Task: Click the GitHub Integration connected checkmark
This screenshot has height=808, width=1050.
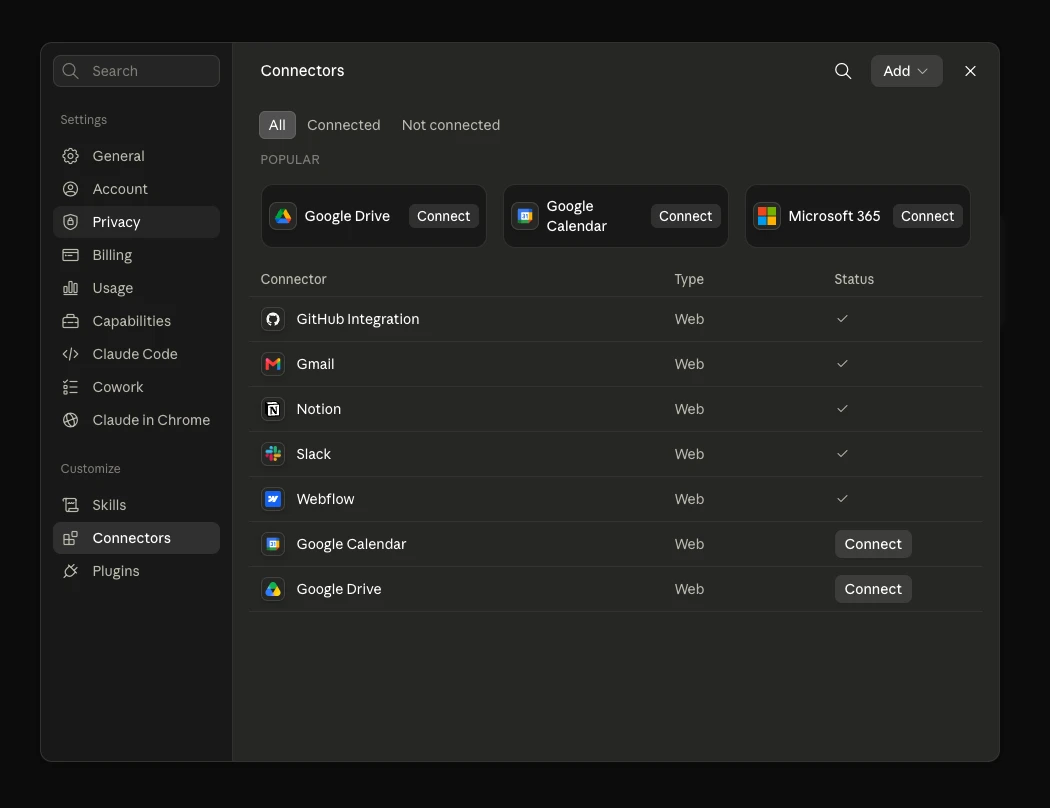Action: coord(842,319)
